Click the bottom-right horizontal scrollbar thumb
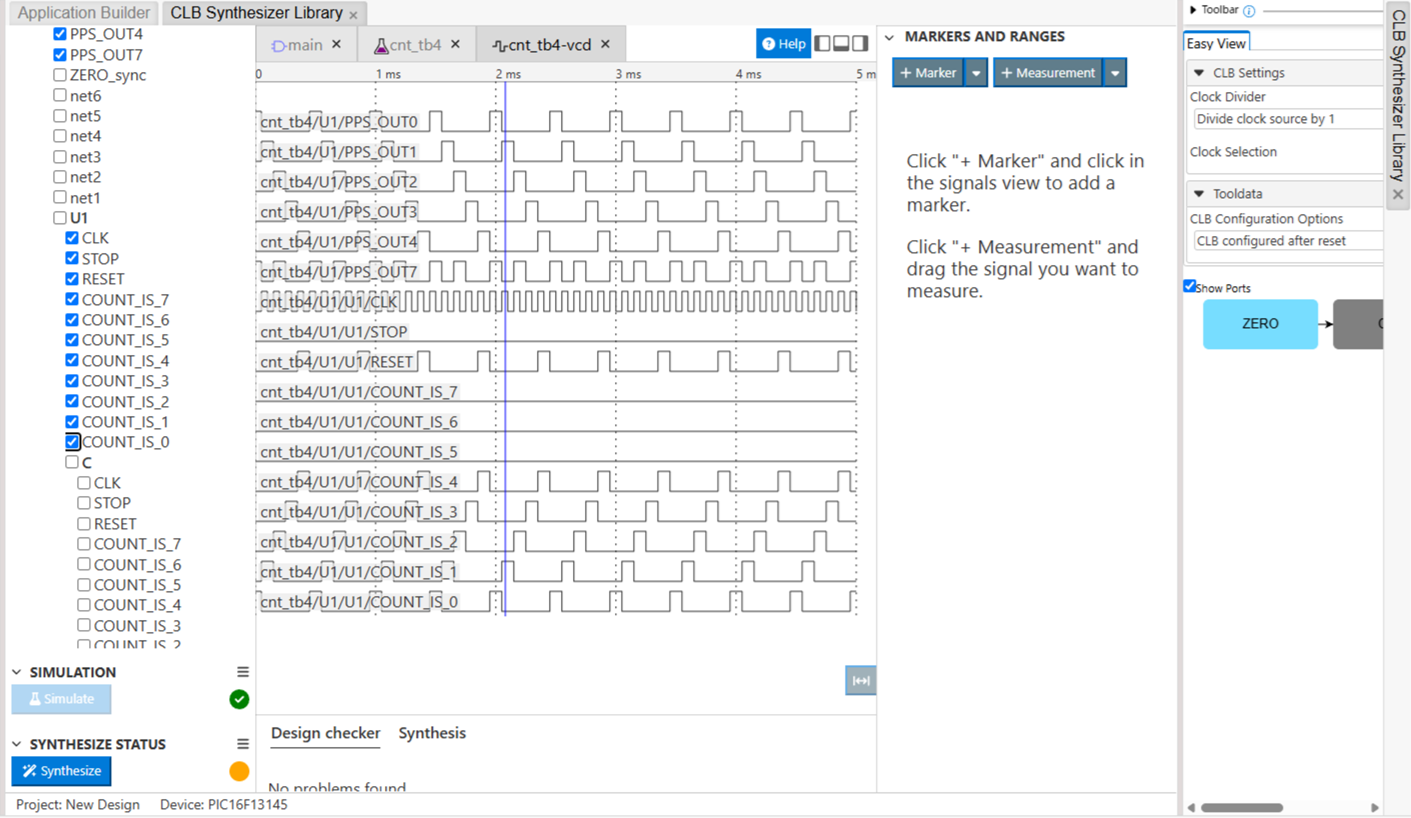This screenshot has width=1411, height=818. tap(1242, 808)
